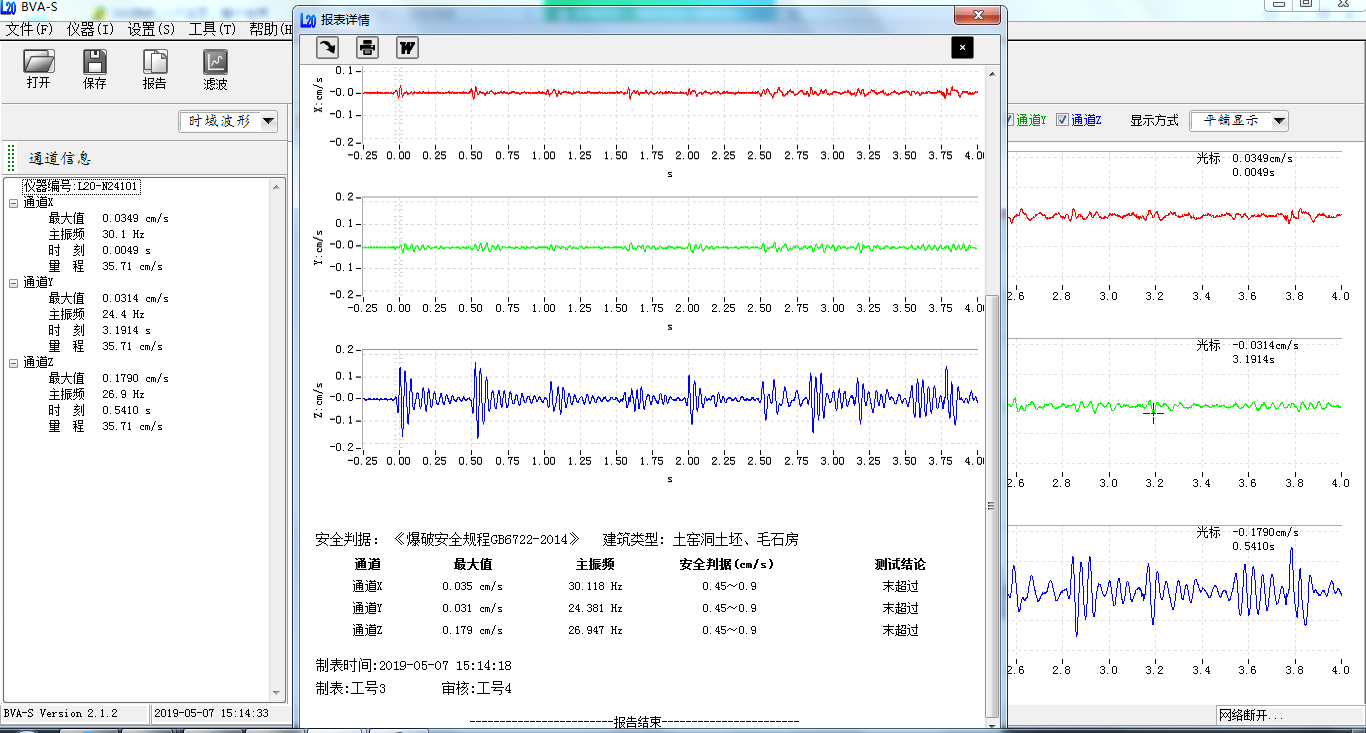The width and height of the screenshot is (1366, 733).
Task: Click status bar date 2019-05-07 15:14:33
Action: (211, 713)
